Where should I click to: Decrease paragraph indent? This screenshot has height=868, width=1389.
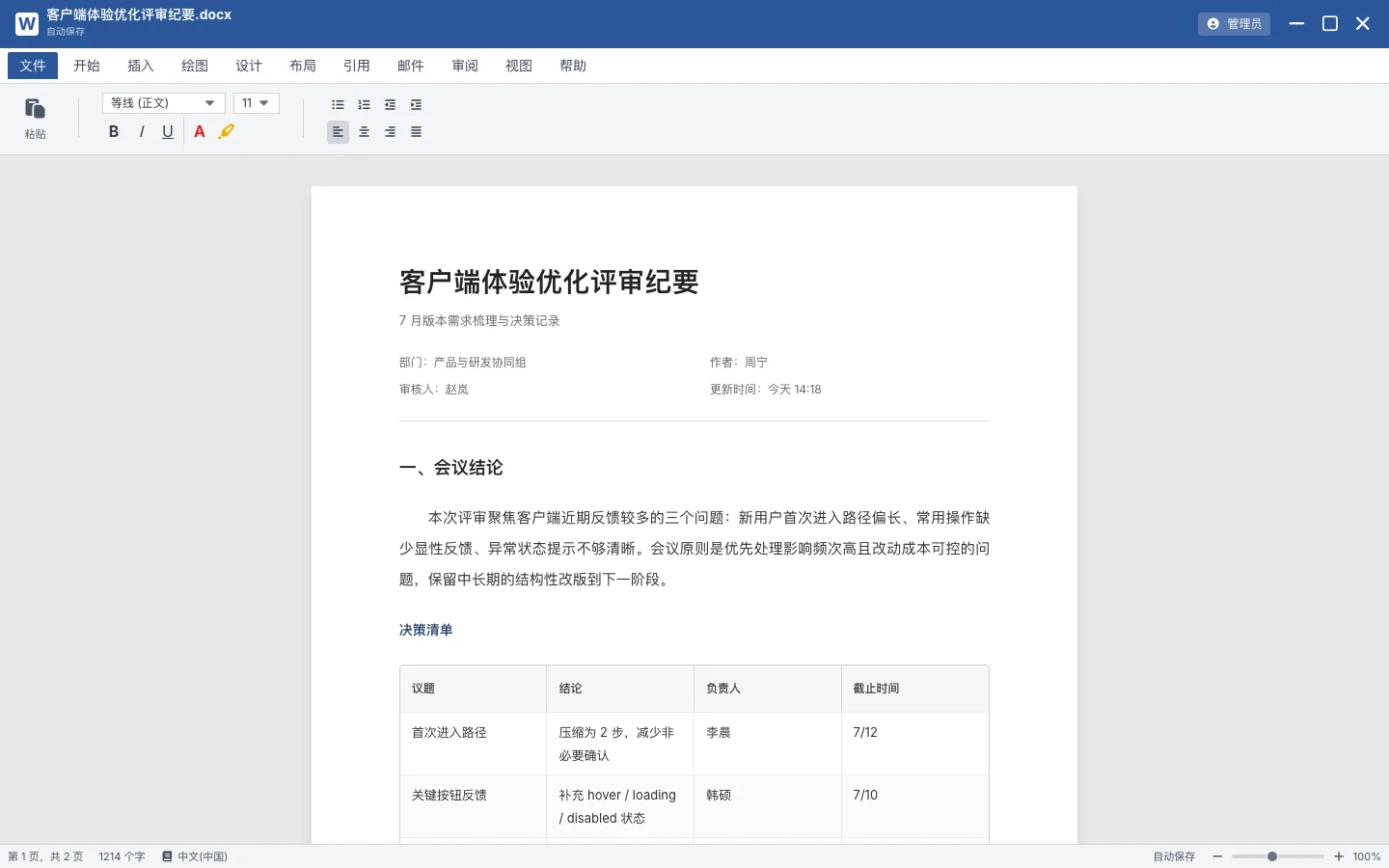click(x=390, y=104)
